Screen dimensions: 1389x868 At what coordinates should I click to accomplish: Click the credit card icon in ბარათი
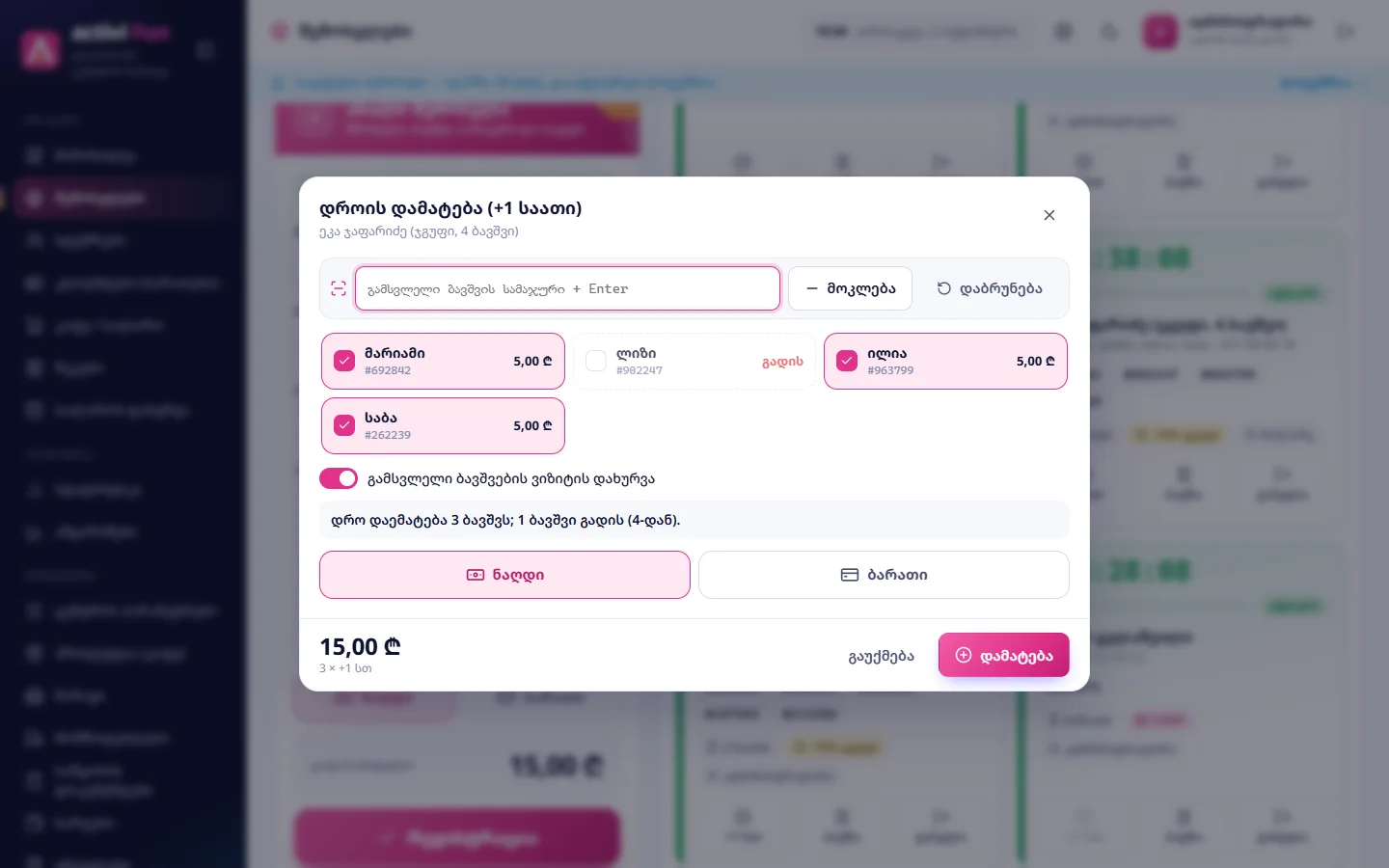pos(850,575)
